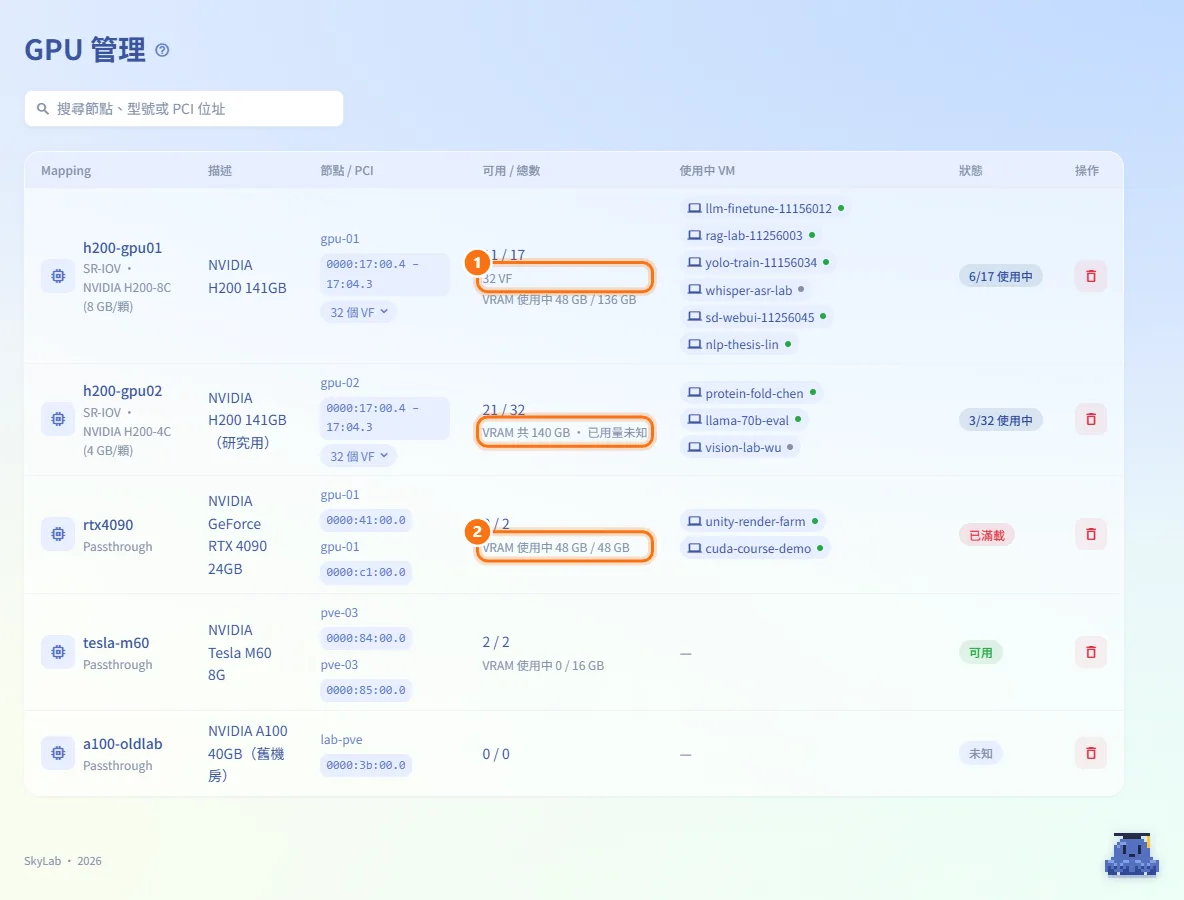Viewport: 1184px width, 900px height.
Task: Click the 可用 / 總數 column header
Action: pyautogui.click(x=511, y=171)
